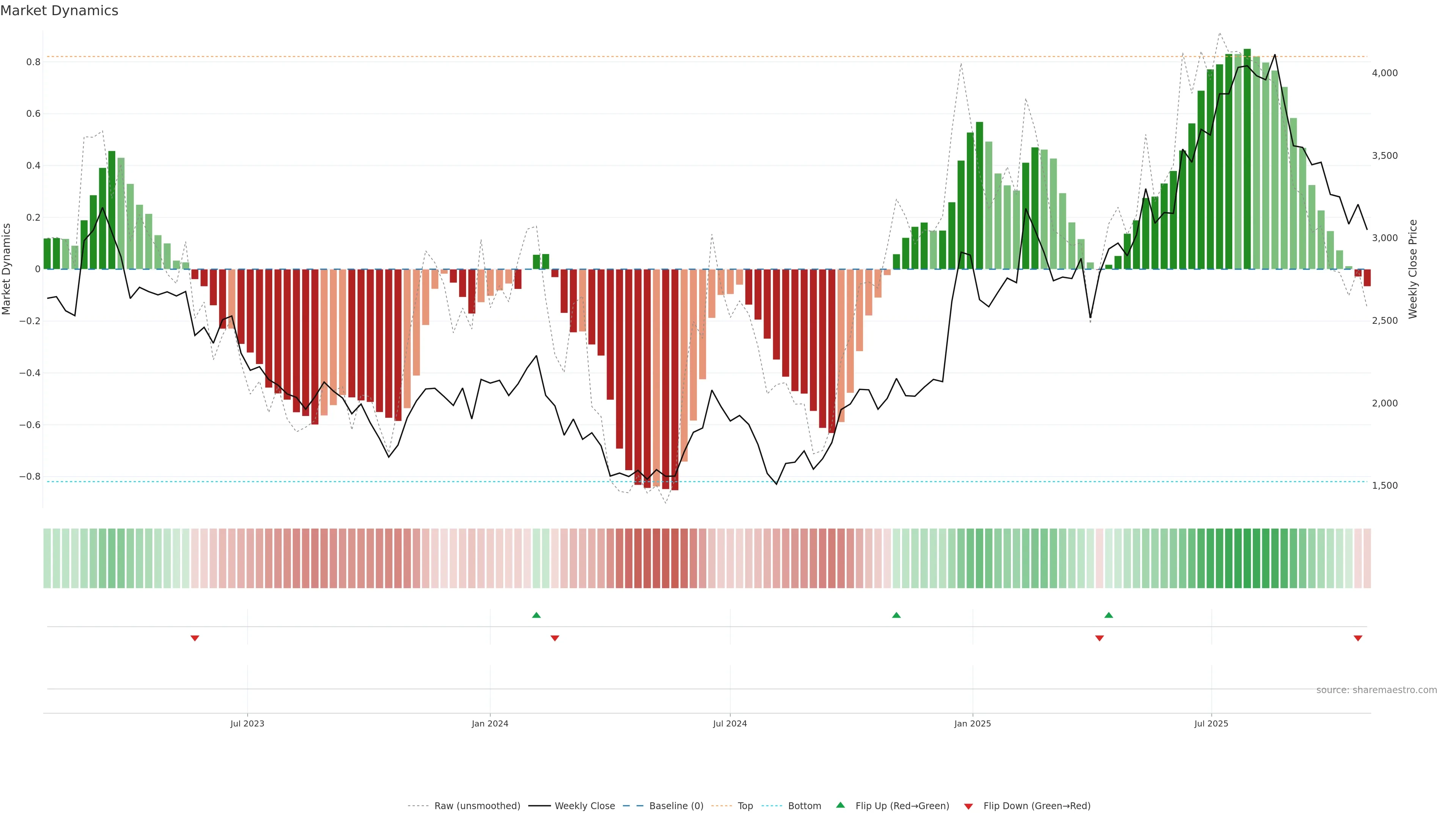Click the green flip-up triangle before Jan 2025
Screen dimensions: 1456x819
[896, 615]
